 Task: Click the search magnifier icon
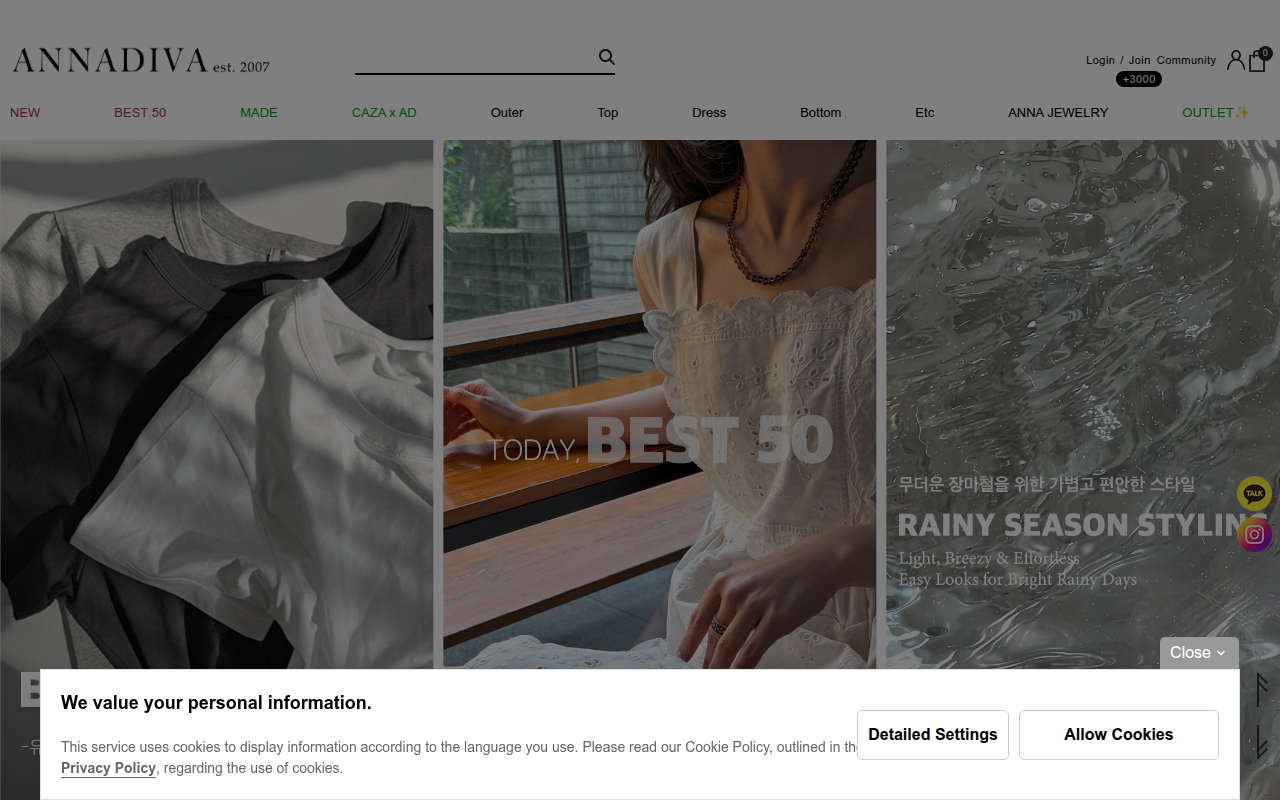click(606, 57)
